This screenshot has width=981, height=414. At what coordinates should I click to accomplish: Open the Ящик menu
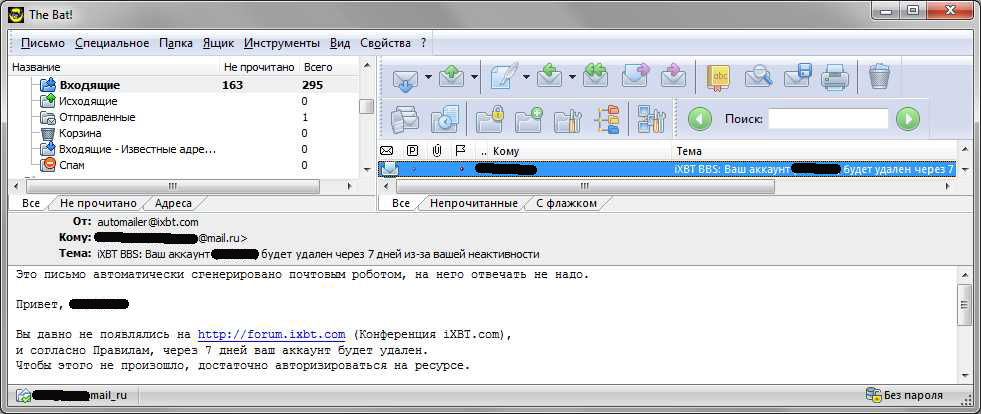point(218,43)
